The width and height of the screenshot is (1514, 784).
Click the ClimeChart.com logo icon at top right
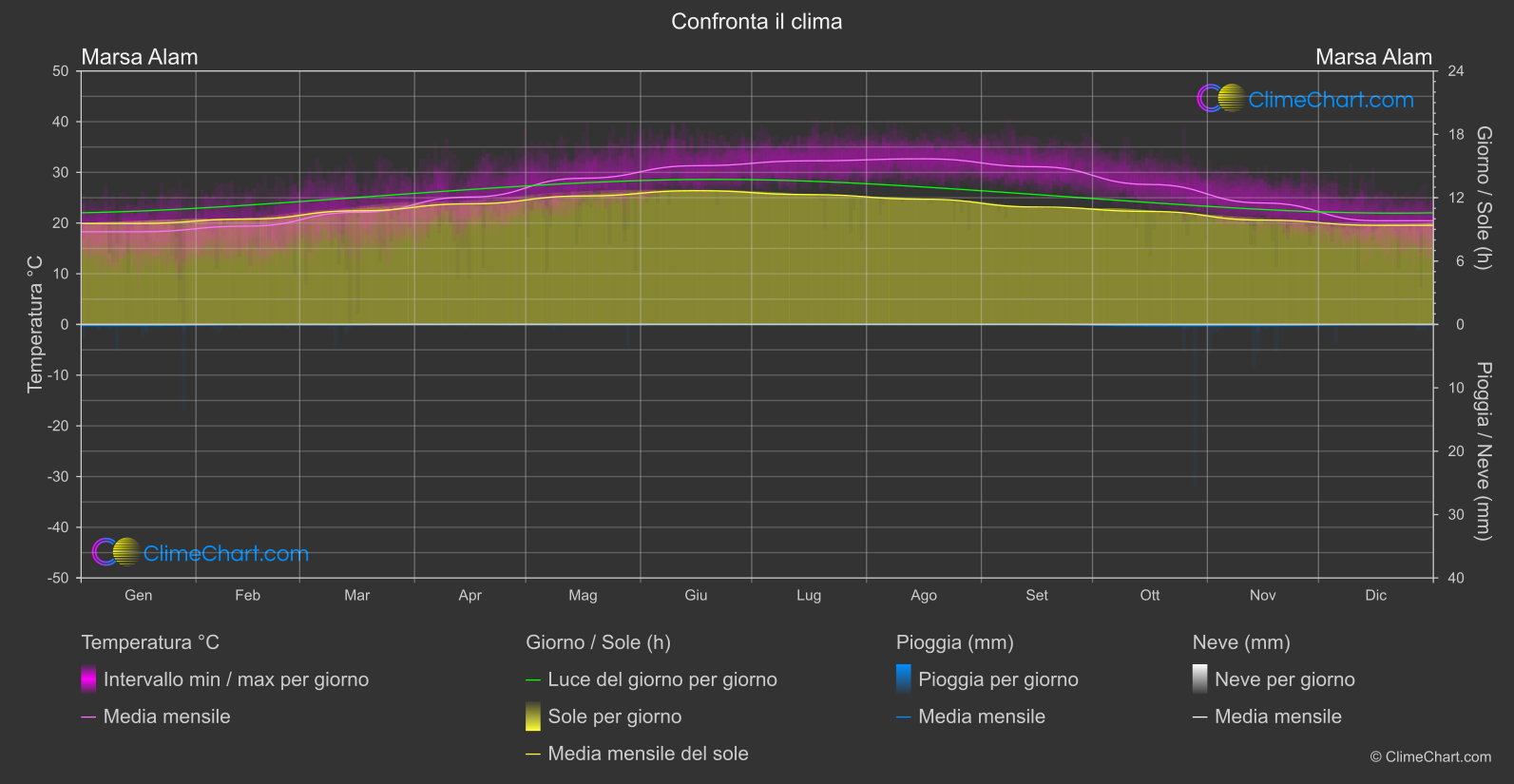[1220, 99]
